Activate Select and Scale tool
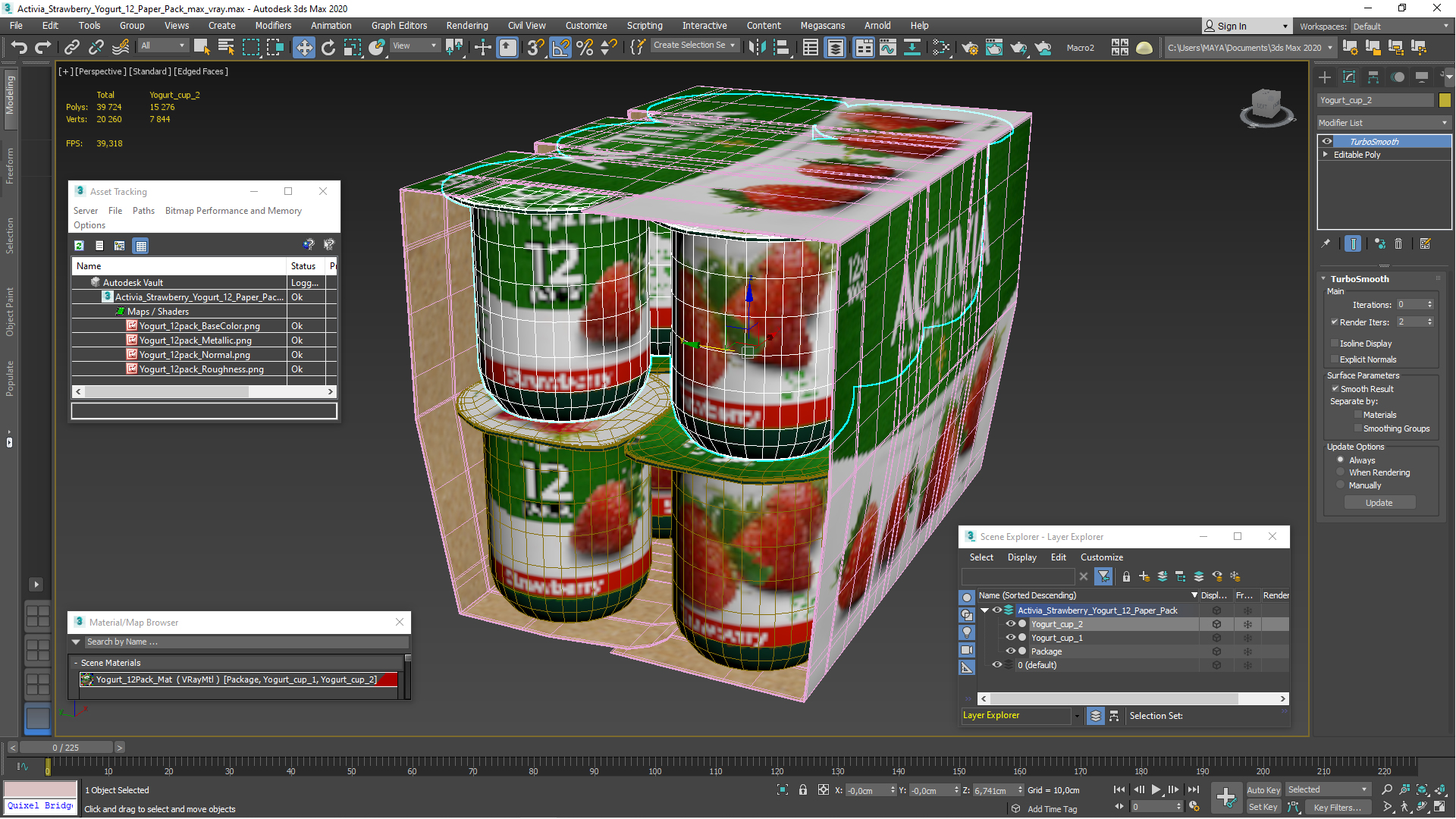Image resolution: width=1456 pixels, height=819 pixels. [352, 47]
